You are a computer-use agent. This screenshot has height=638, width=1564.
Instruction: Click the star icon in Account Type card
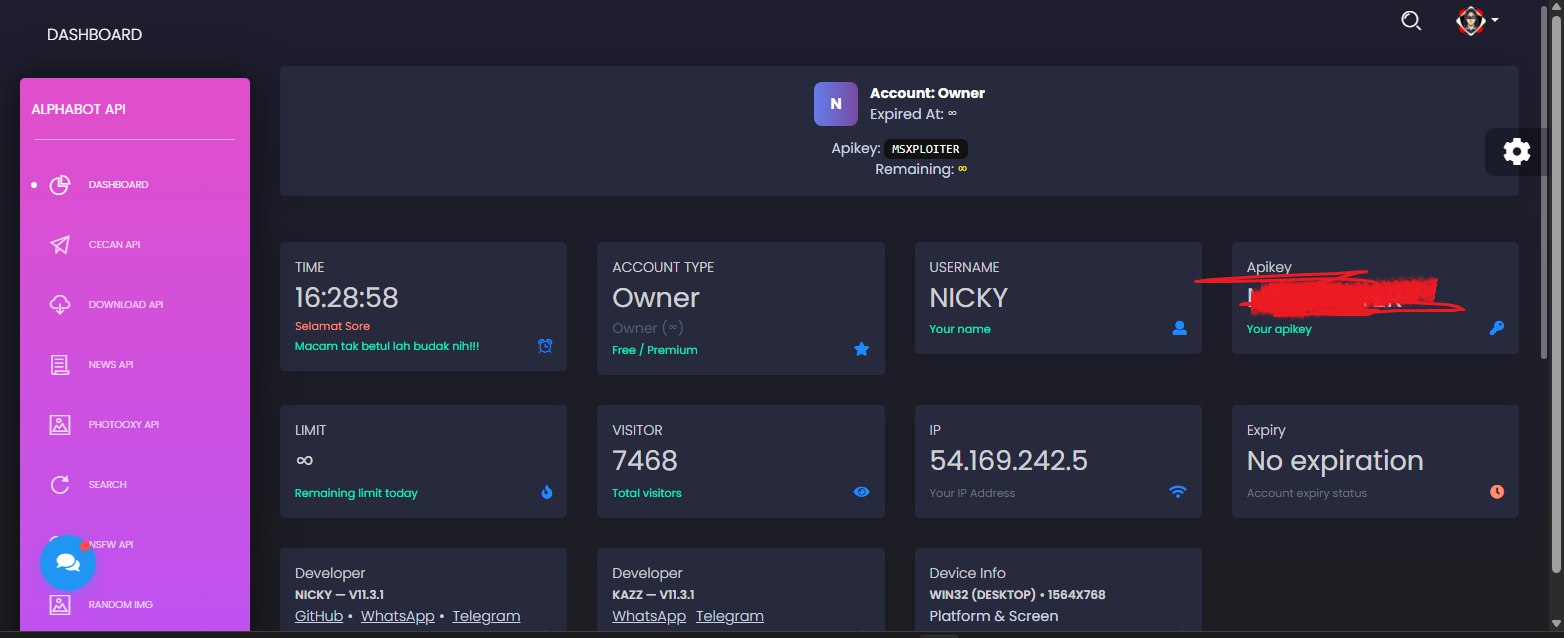(862, 349)
